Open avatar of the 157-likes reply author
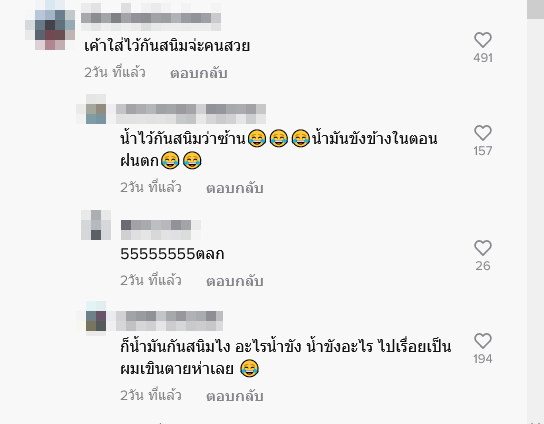This screenshot has height=424, width=544. [96, 109]
